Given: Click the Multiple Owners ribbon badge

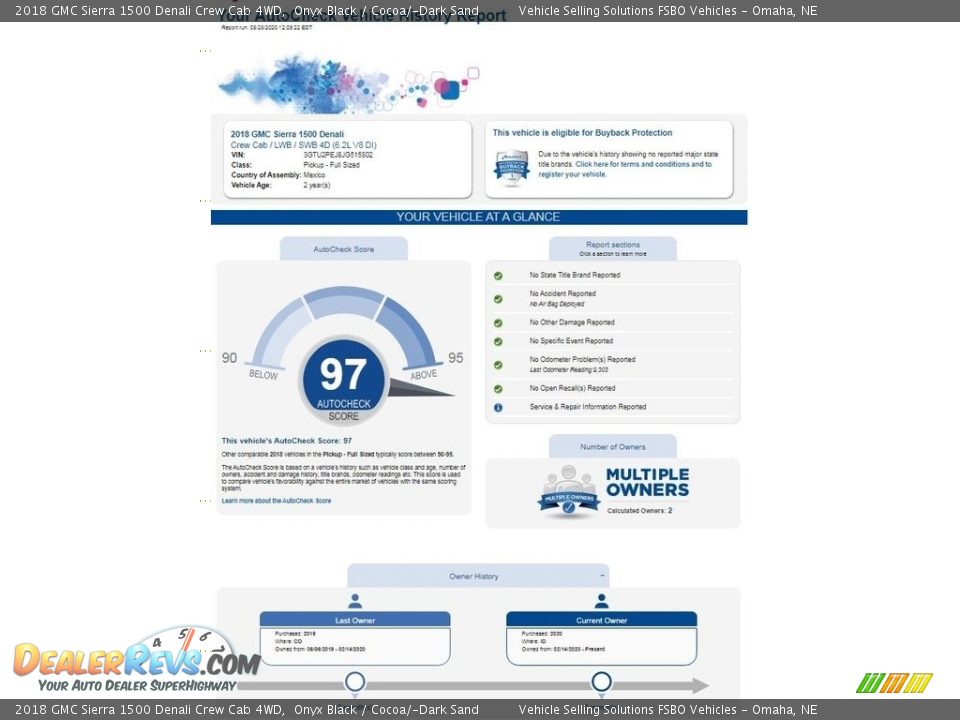Looking at the screenshot, I should (x=569, y=492).
